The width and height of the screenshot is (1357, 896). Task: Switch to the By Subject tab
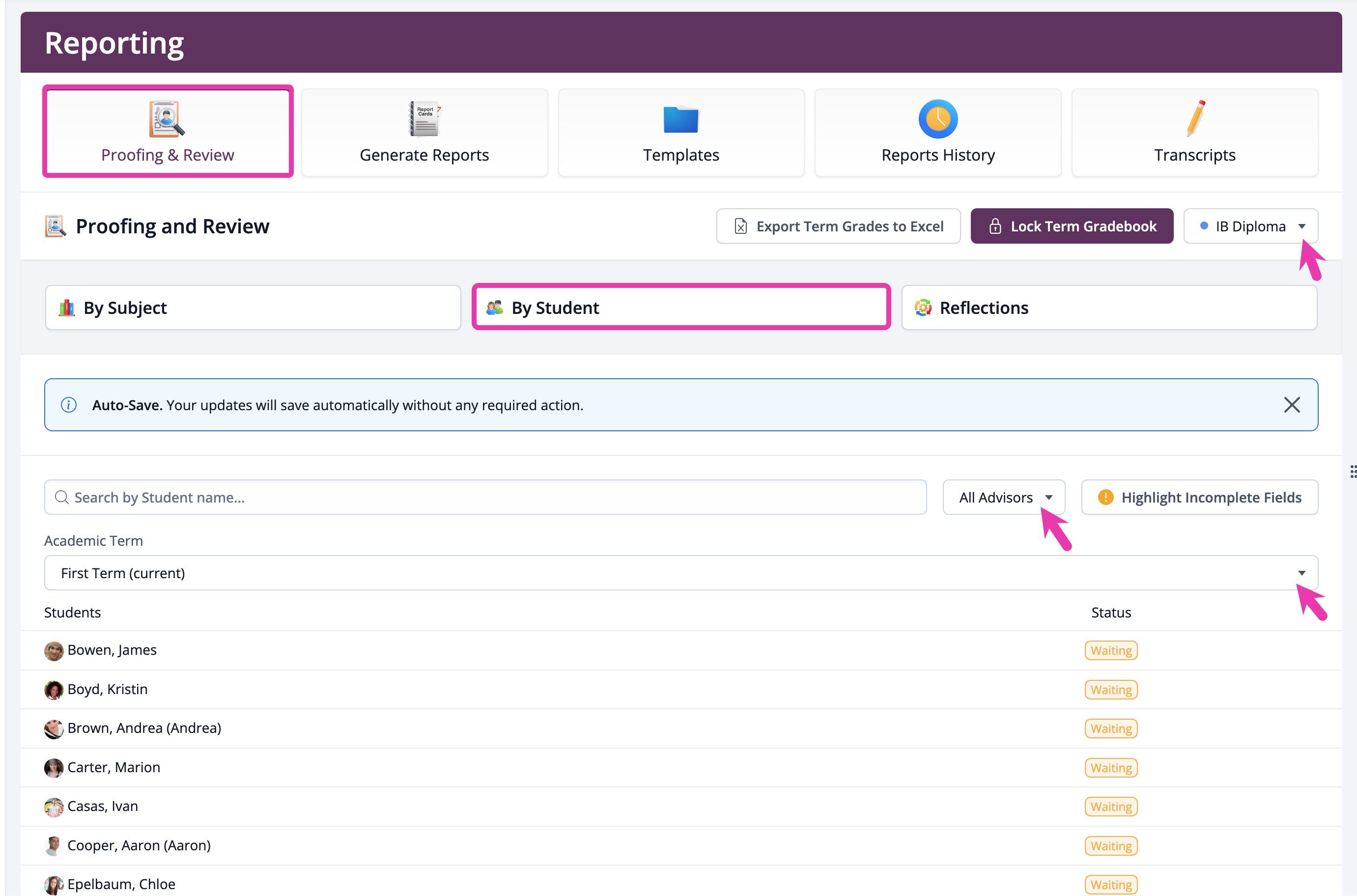(253, 308)
